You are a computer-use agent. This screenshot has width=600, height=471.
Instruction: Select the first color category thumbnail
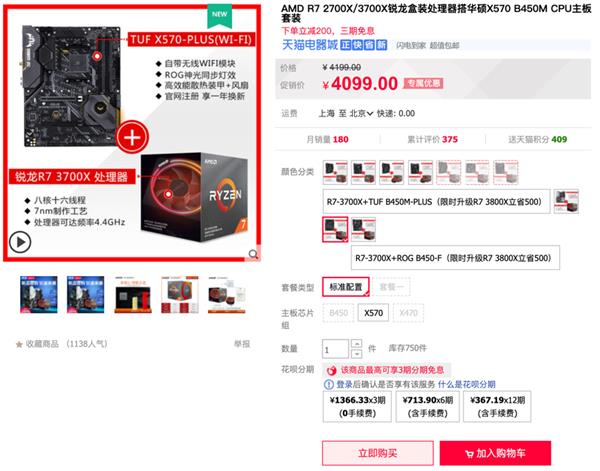(x=335, y=173)
